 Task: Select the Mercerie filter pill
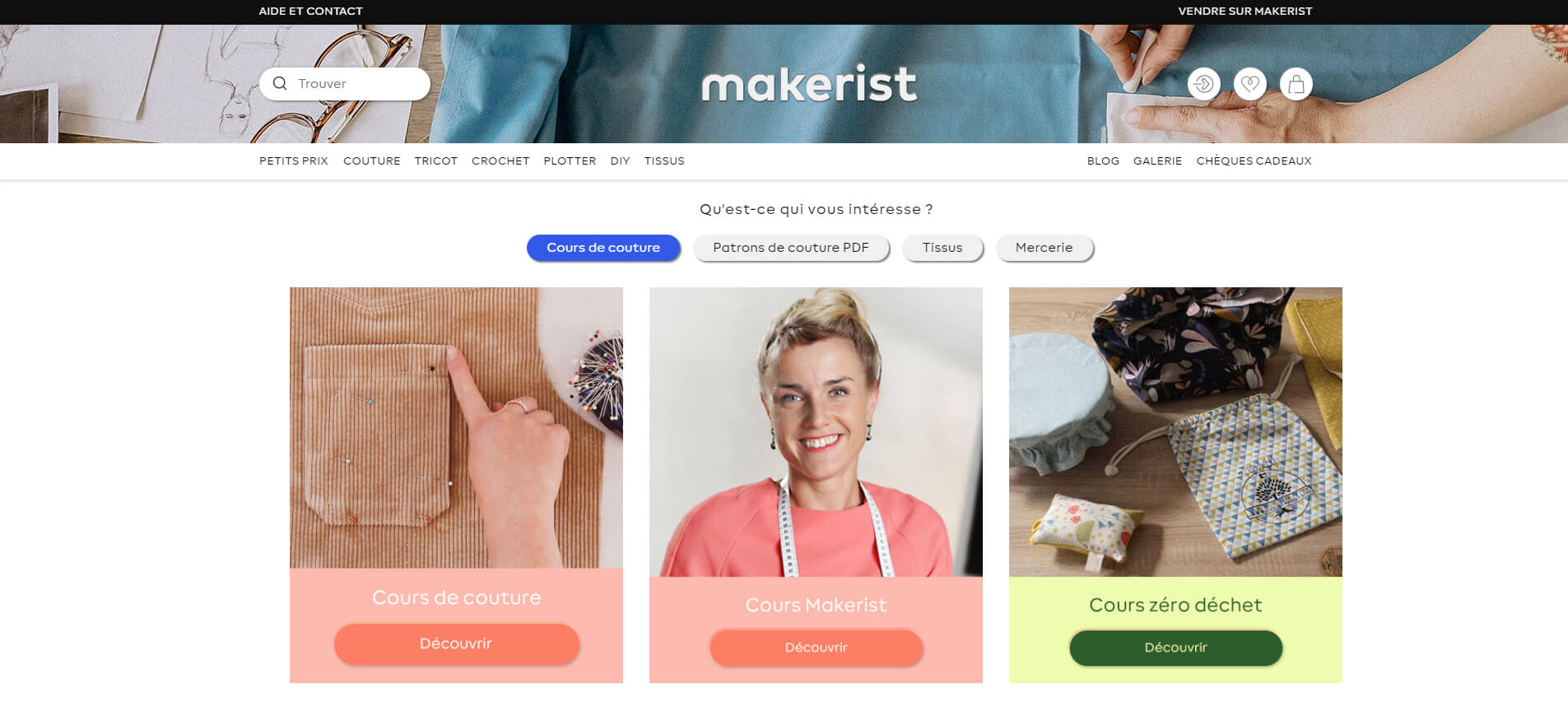(x=1044, y=248)
